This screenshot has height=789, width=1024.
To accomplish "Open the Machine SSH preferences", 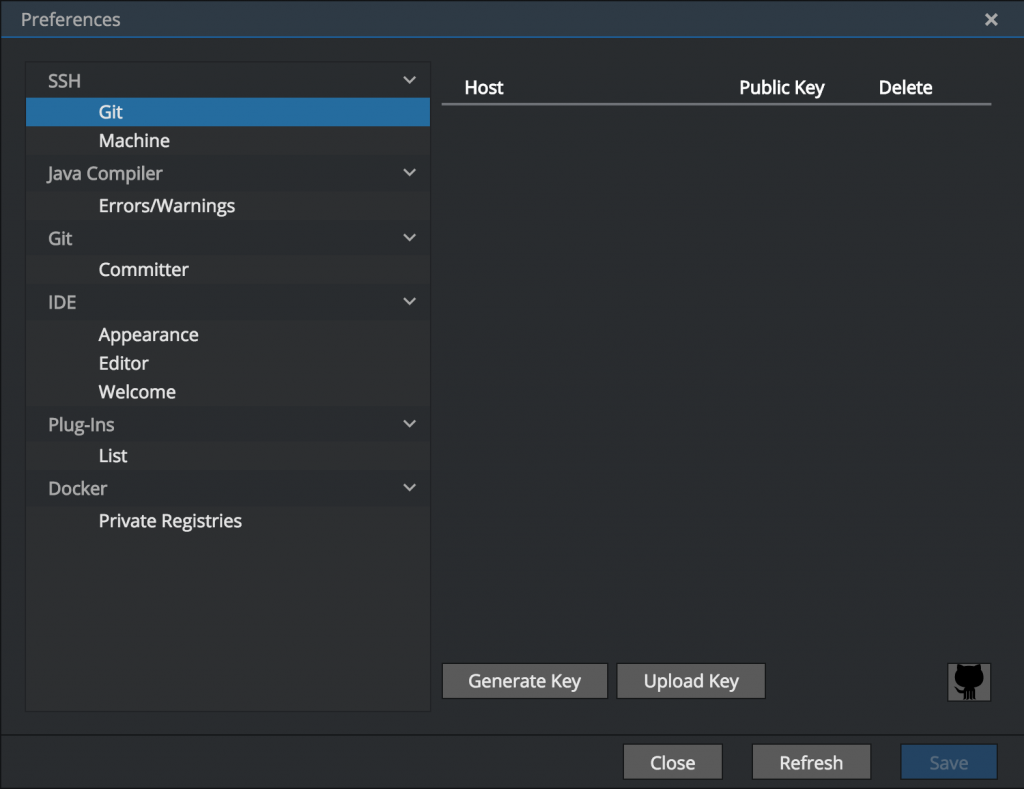I will 134,141.
